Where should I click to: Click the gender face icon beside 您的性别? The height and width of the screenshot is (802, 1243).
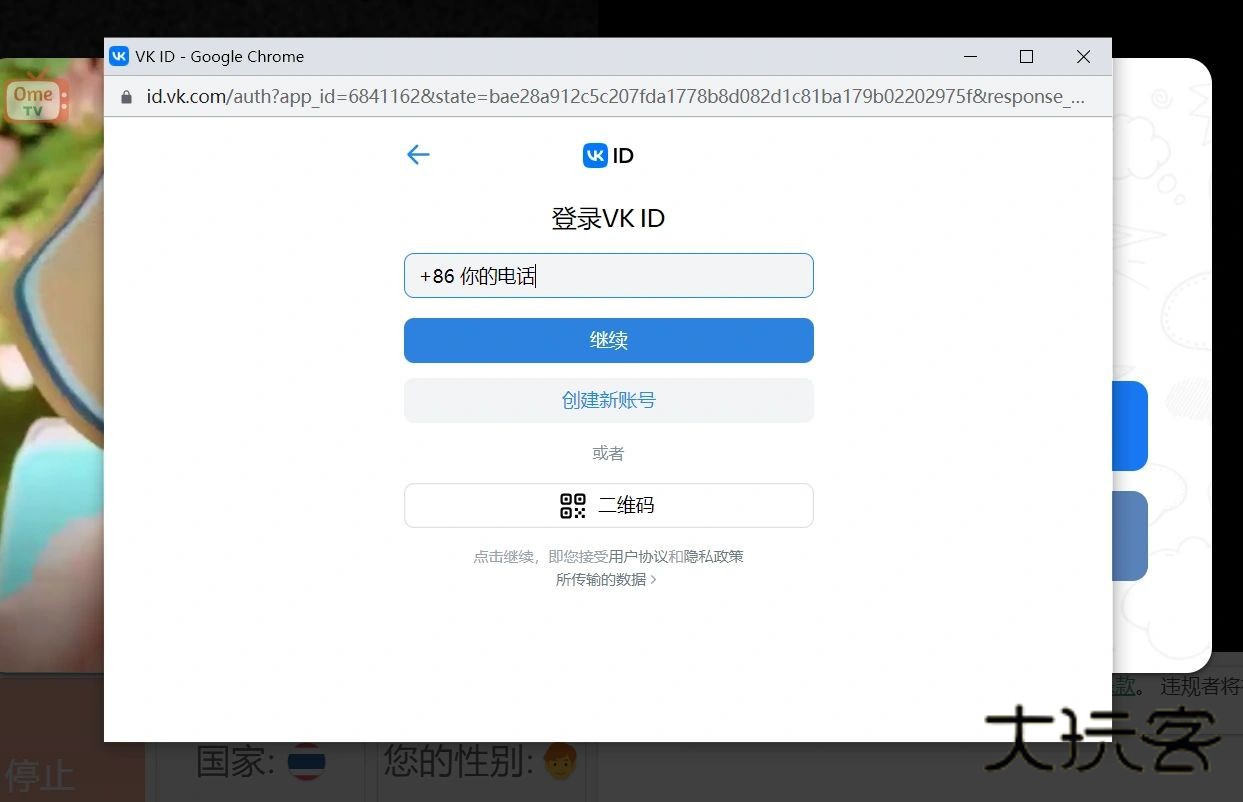560,763
